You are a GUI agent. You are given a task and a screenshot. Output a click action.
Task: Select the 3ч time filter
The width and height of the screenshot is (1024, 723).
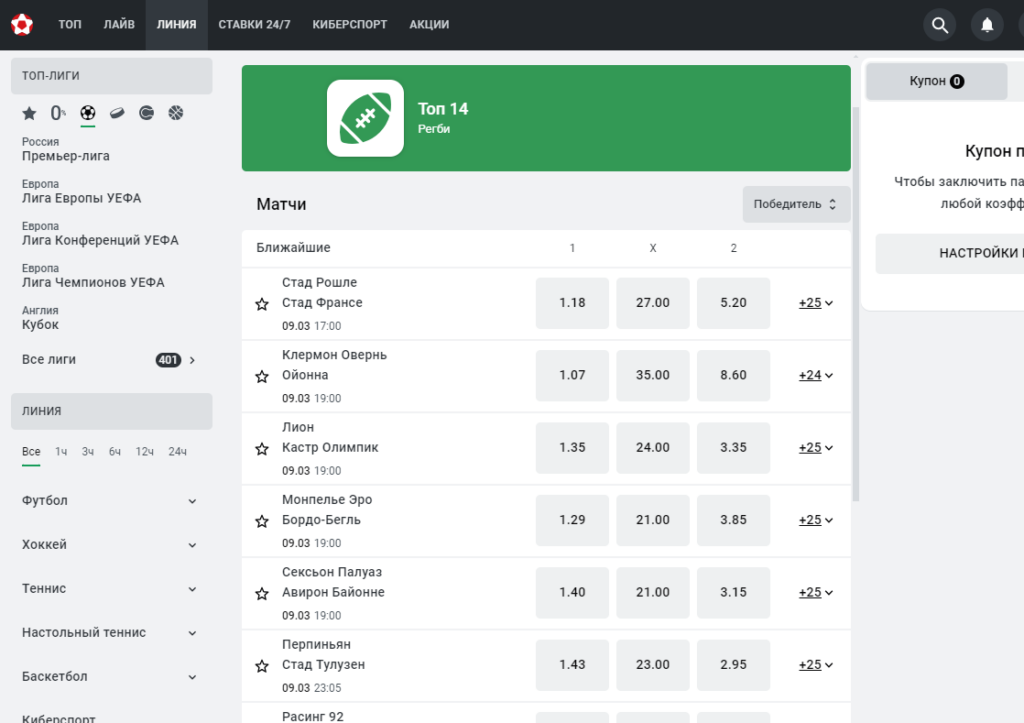[88, 452]
